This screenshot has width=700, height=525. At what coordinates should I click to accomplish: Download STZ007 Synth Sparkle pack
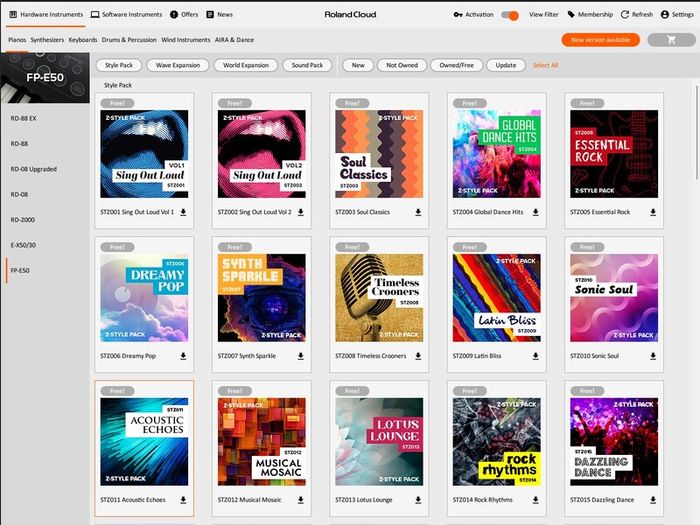click(x=300, y=356)
